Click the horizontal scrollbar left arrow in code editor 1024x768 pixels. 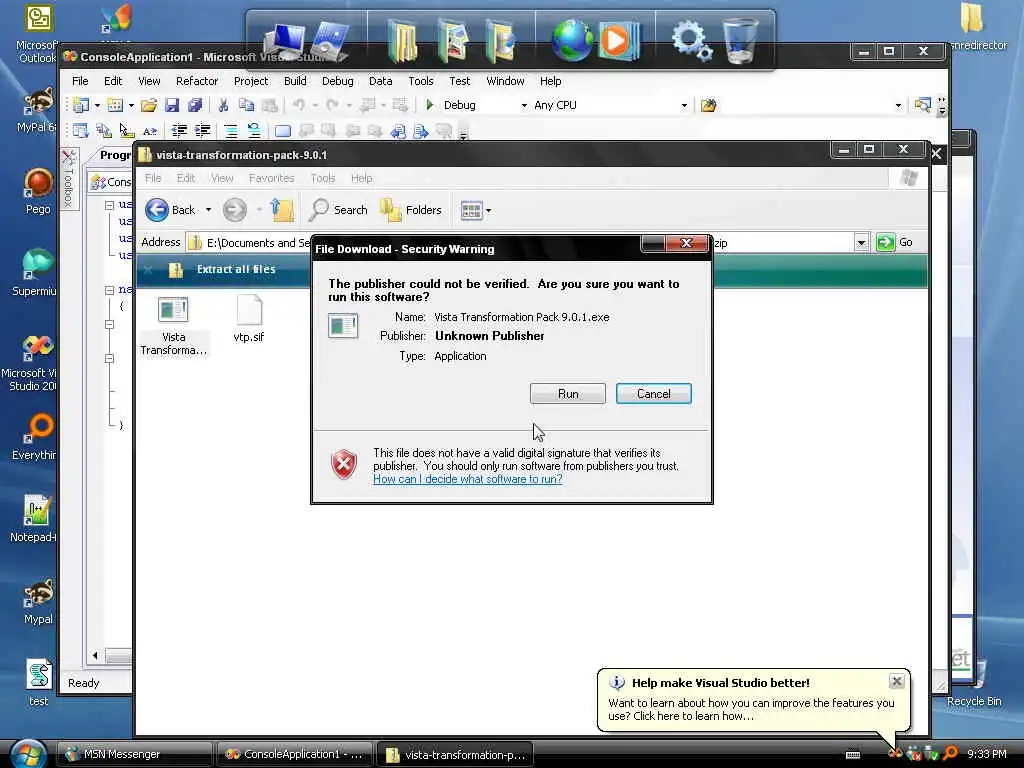coord(95,655)
